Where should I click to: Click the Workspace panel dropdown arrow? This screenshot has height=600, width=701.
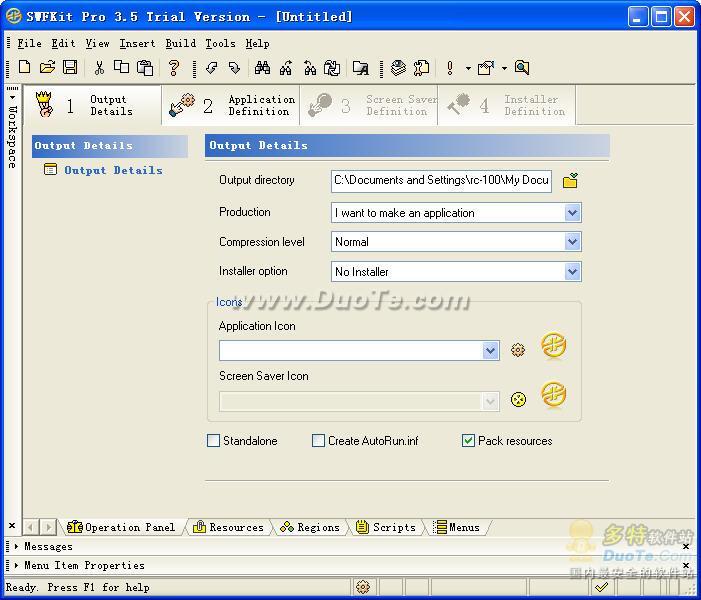click(x=13, y=97)
